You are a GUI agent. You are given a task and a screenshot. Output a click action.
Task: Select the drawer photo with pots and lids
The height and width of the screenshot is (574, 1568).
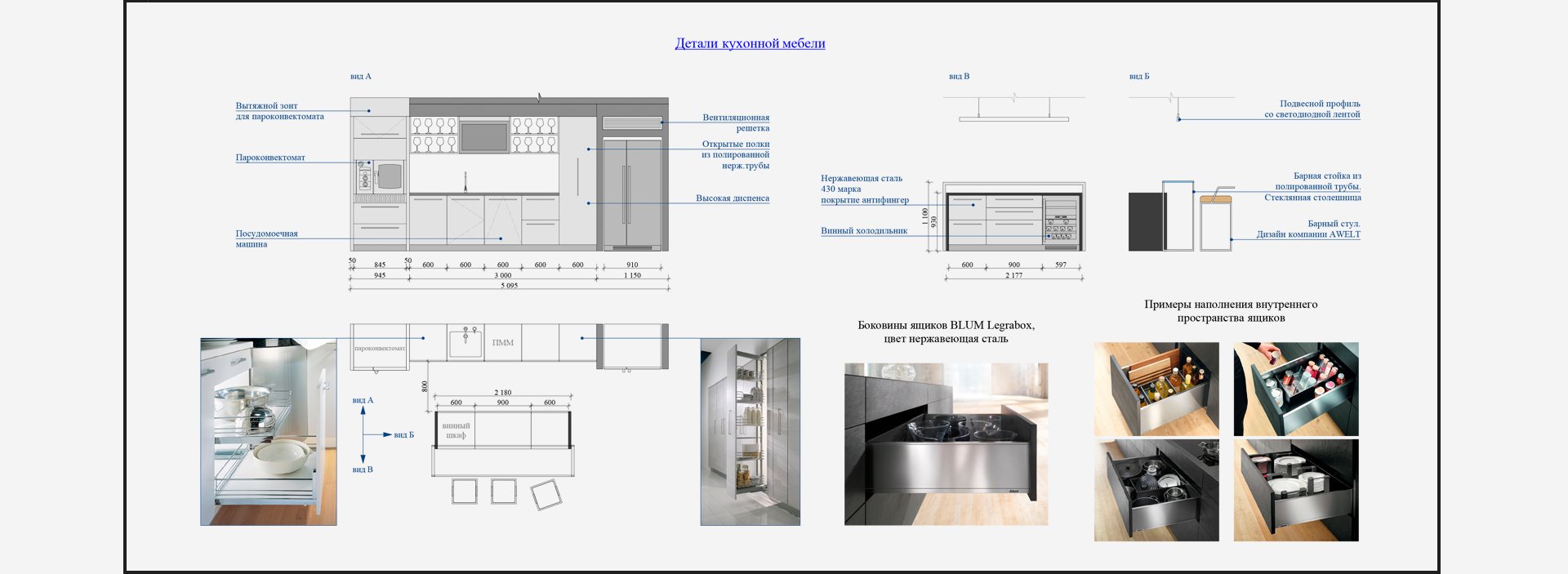point(1156,490)
